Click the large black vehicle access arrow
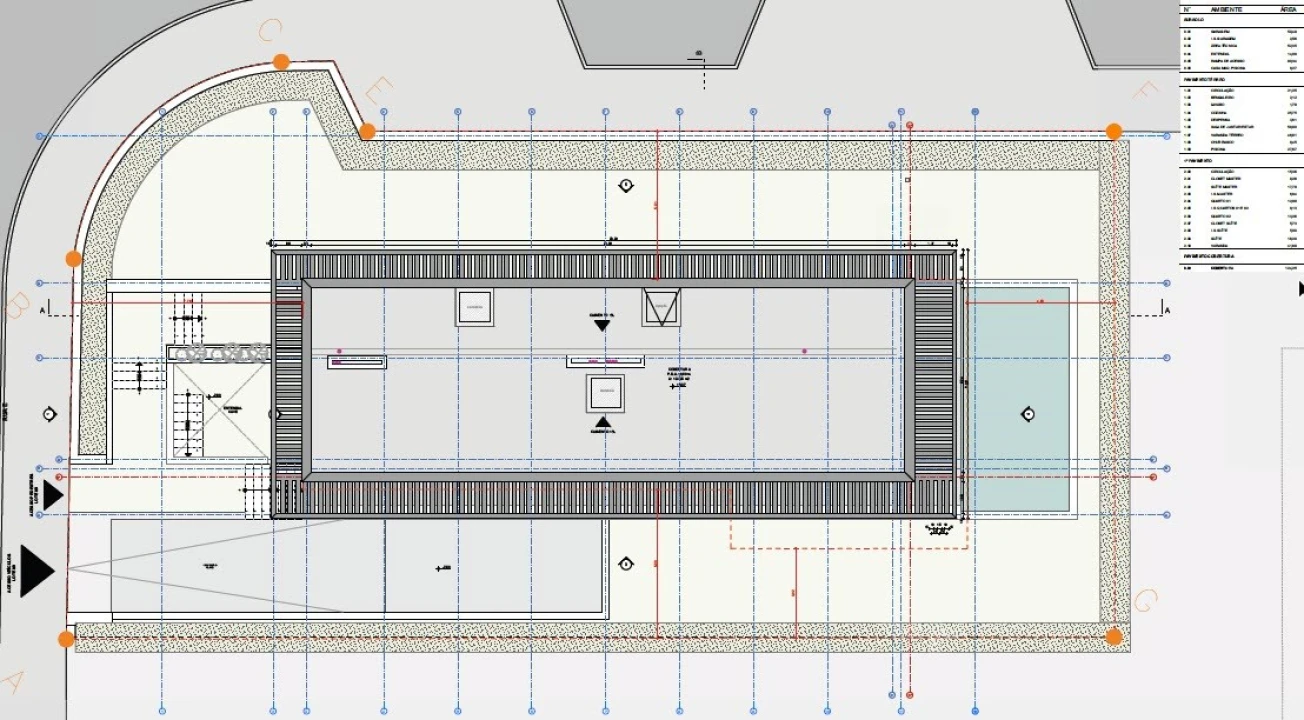The height and width of the screenshot is (720, 1304). [x=37, y=569]
